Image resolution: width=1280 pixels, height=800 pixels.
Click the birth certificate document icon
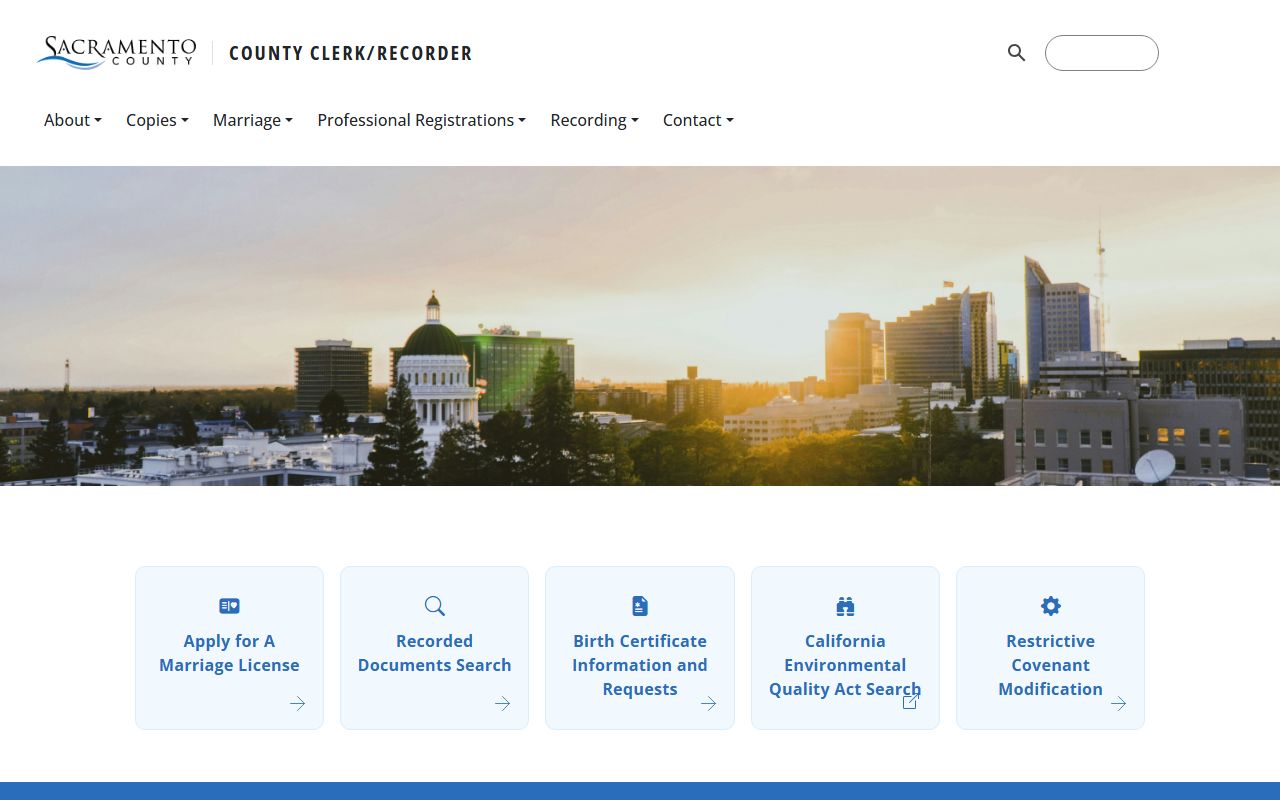pyautogui.click(x=640, y=606)
